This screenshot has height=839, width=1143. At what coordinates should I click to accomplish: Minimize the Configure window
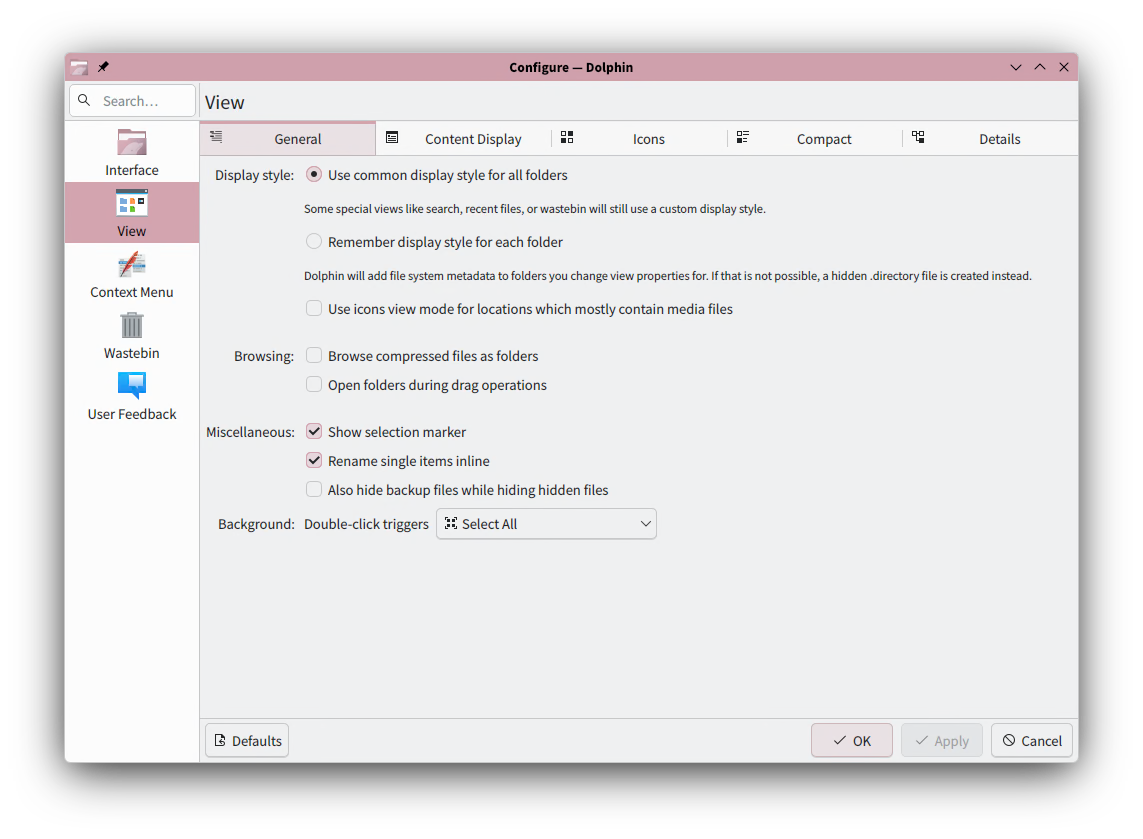tap(1016, 67)
